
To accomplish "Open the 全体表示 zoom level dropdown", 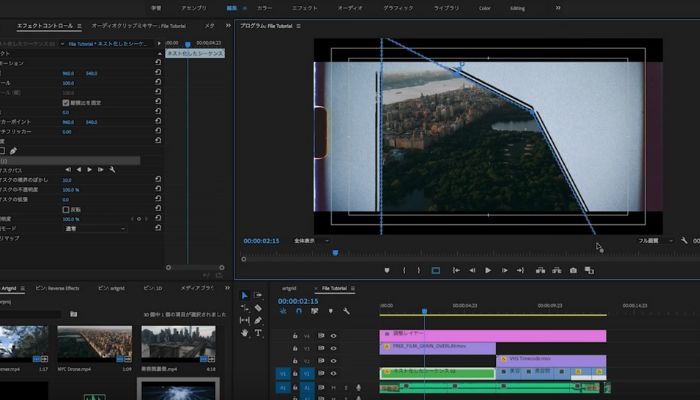I will pos(311,240).
